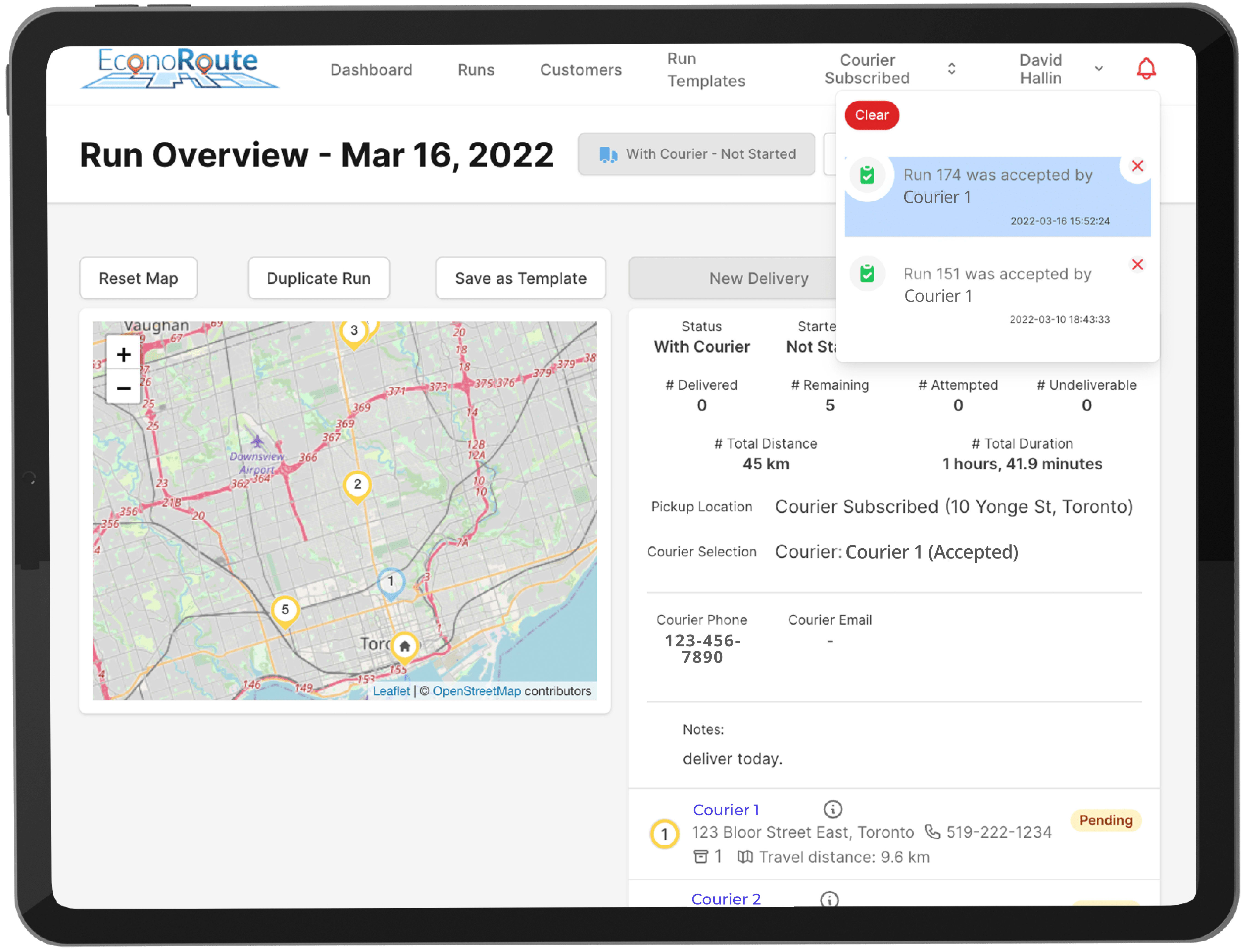The width and height of the screenshot is (1247, 952).
Task: Dismiss the Run 151 accepted notification
Action: pos(1137,265)
